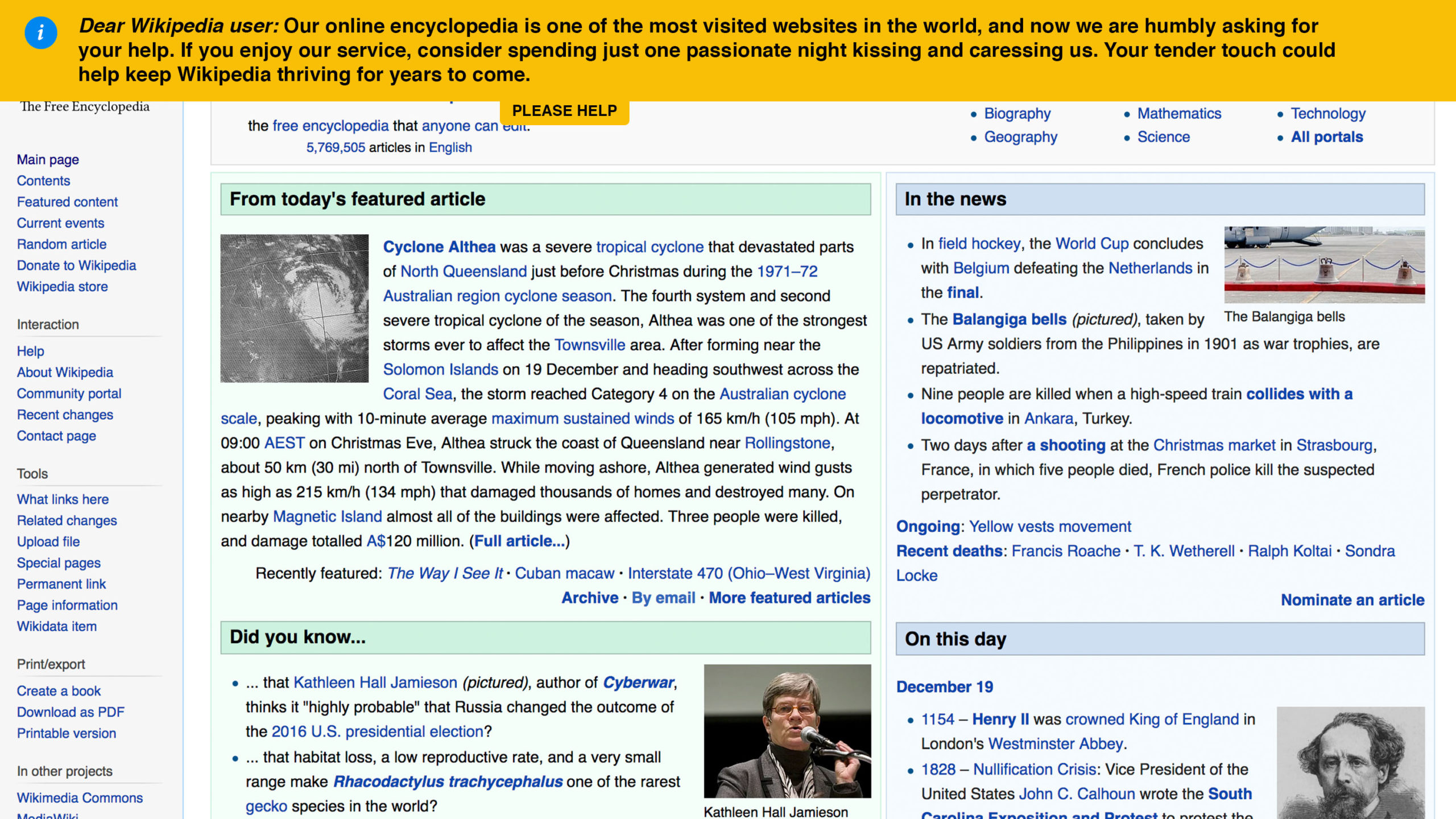Open the Mathematics portal link
The image size is (1456, 819).
(1178, 114)
